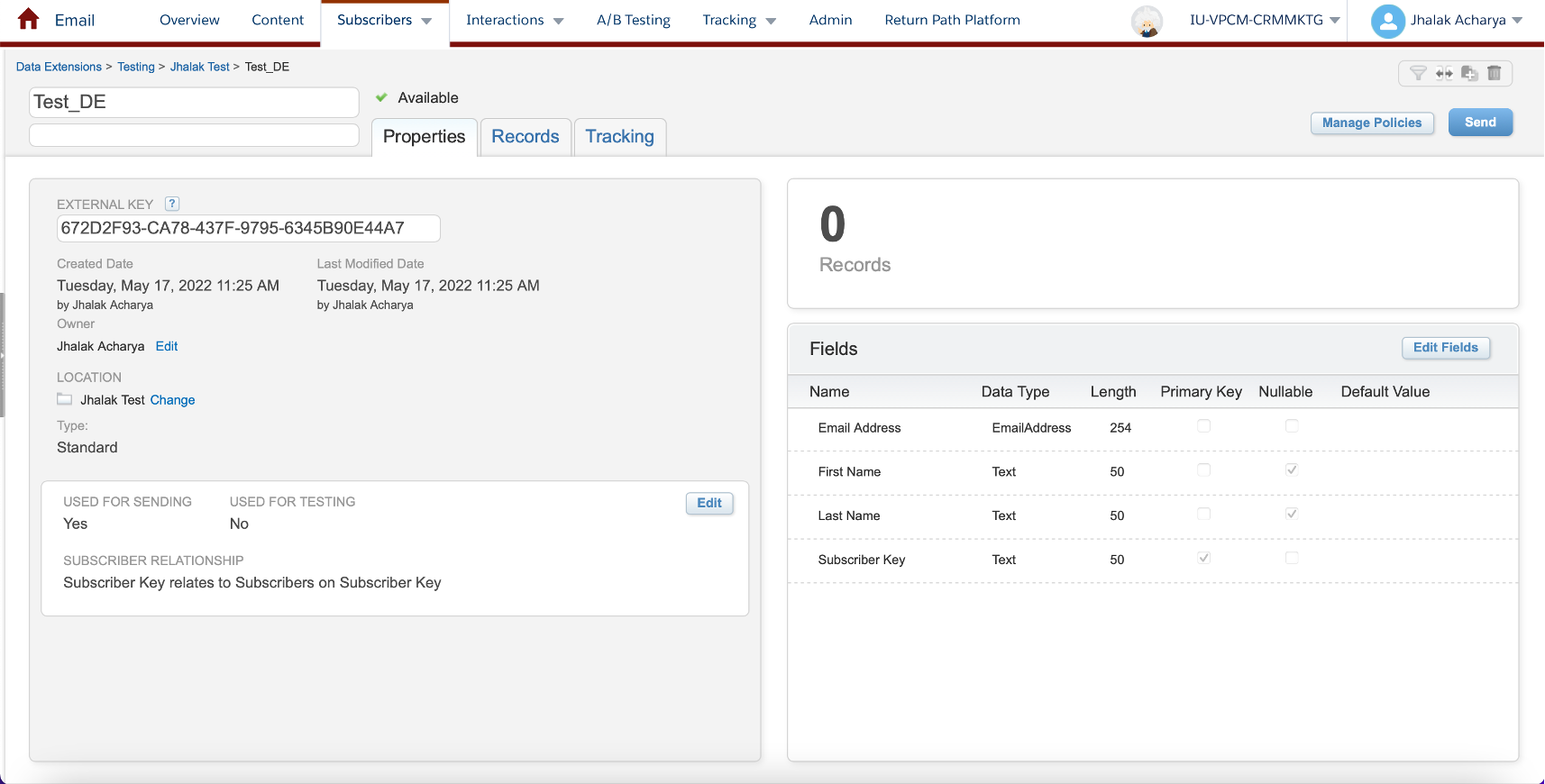Click the Einstein avatar icon
Image resolution: width=1545 pixels, height=784 pixels.
pyautogui.click(x=1147, y=21)
